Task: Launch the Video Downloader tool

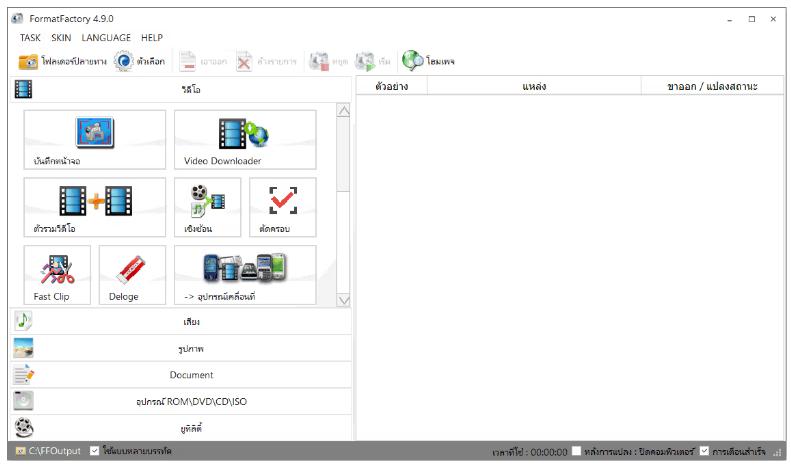Action: [x=245, y=139]
